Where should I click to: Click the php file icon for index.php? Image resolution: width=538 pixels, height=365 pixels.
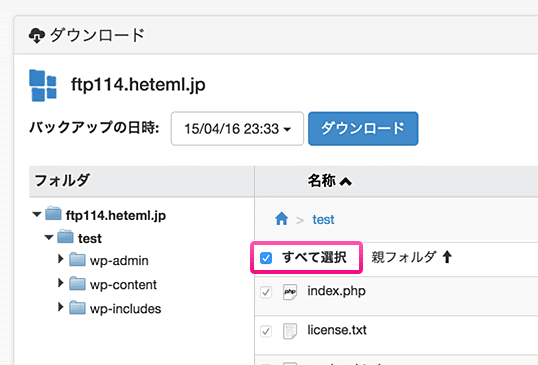tap(290, 292)
